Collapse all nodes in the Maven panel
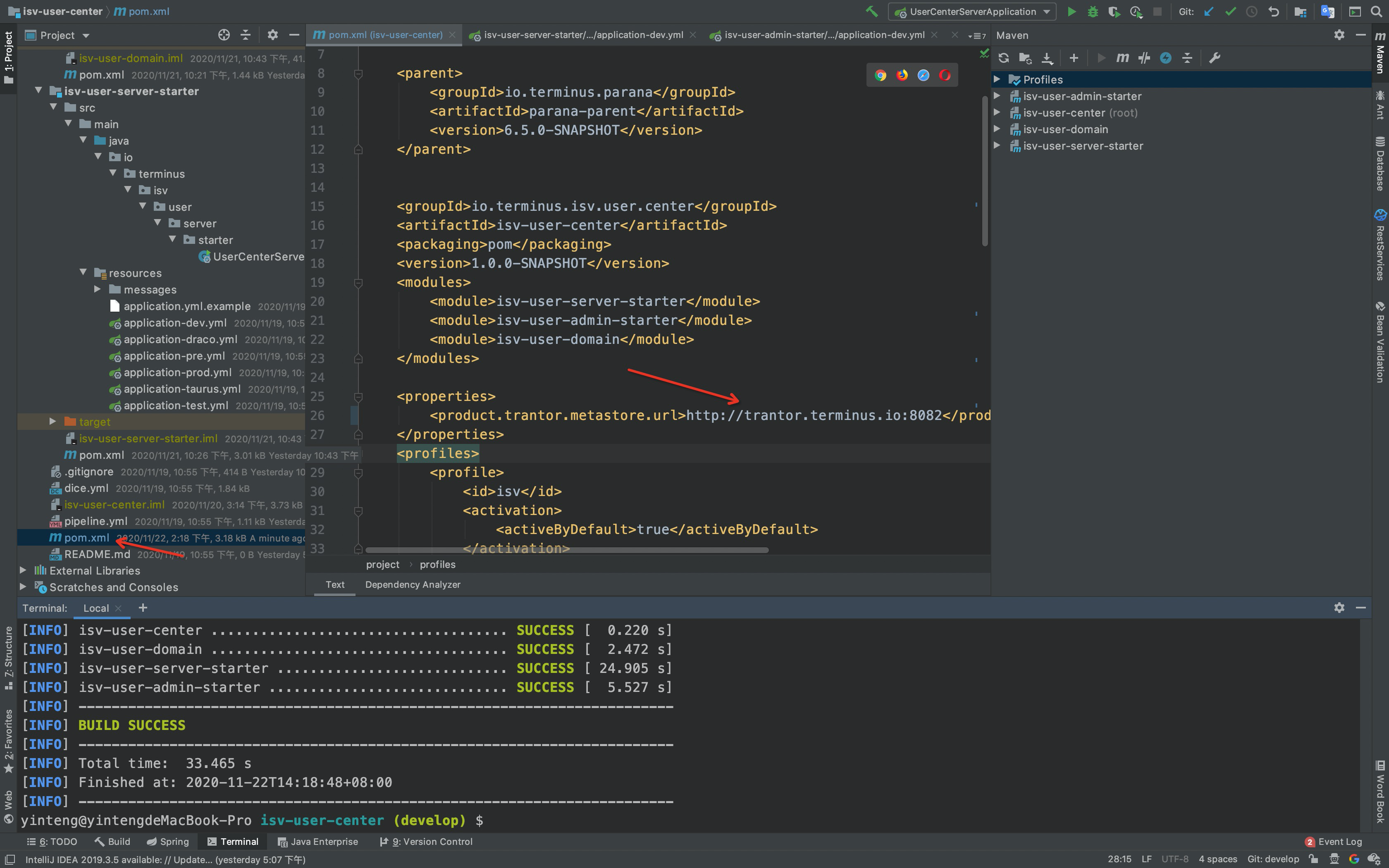The height and width of the screenshot is (868, 1389). click(x=1188, y=57)
